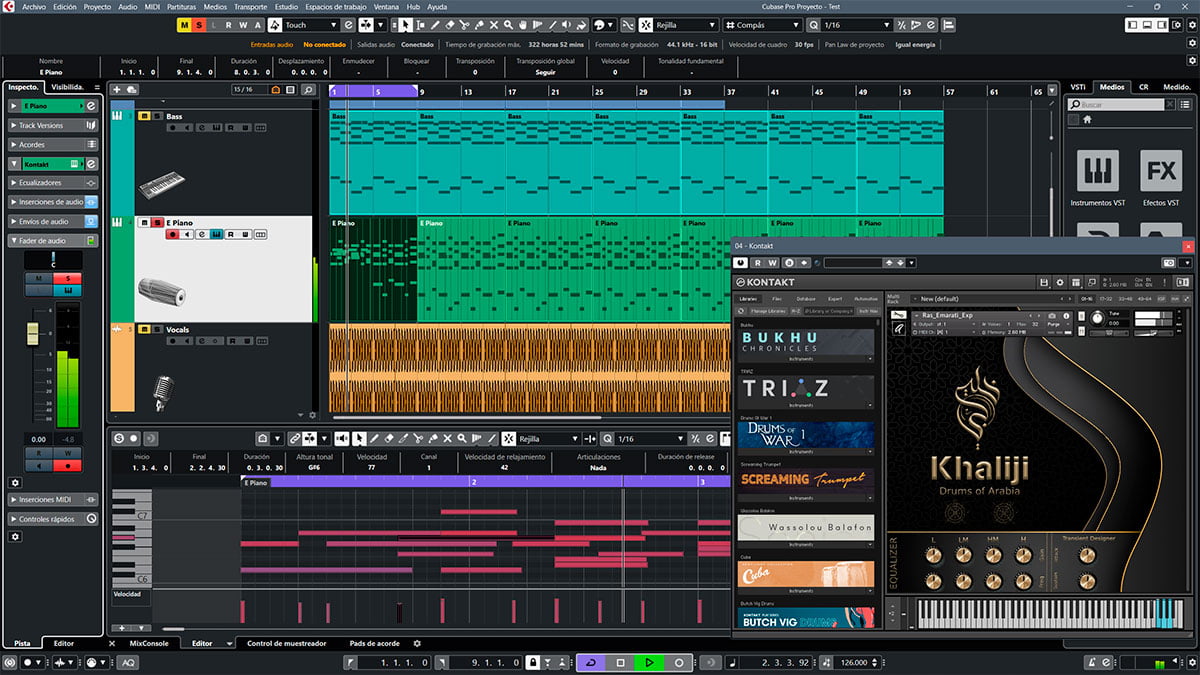This screenshot has width=1200, height=675.
Task: Click the Instrumentos VST keyboard icon
Action: (x=1097, y=170)
